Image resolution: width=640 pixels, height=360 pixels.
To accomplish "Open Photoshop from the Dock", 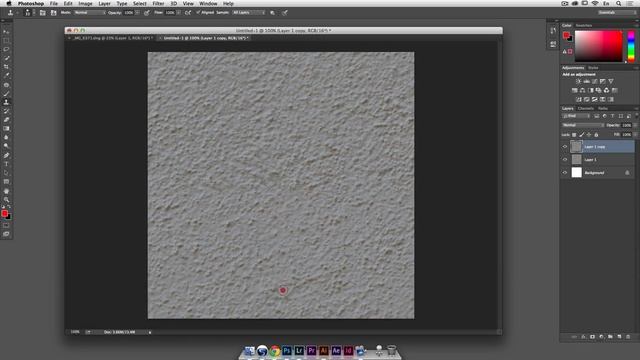I will tap(287, 351).
